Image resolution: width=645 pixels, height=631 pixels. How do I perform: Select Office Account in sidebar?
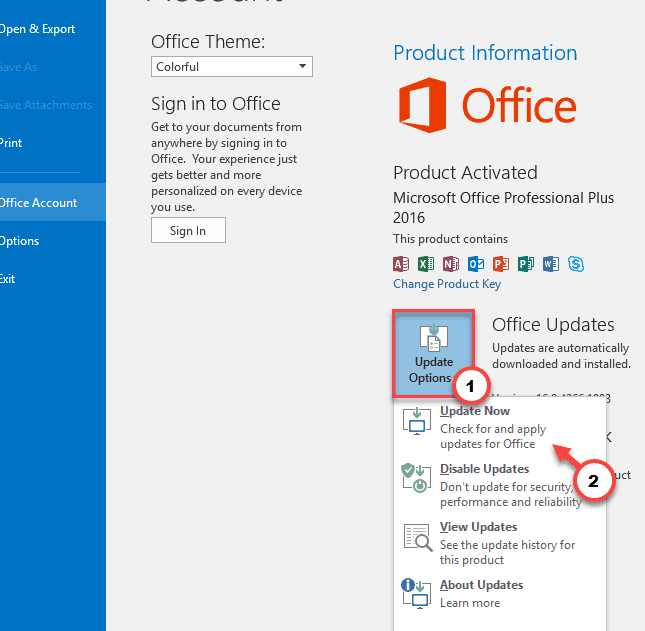[x=53, y=202]
